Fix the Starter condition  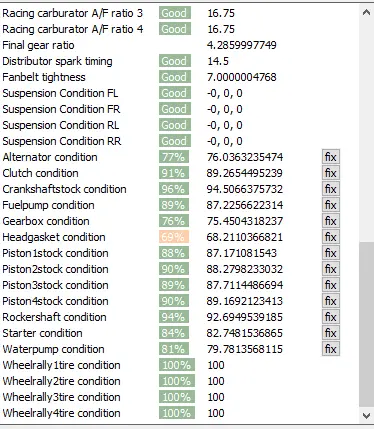(x=331, y=333)
